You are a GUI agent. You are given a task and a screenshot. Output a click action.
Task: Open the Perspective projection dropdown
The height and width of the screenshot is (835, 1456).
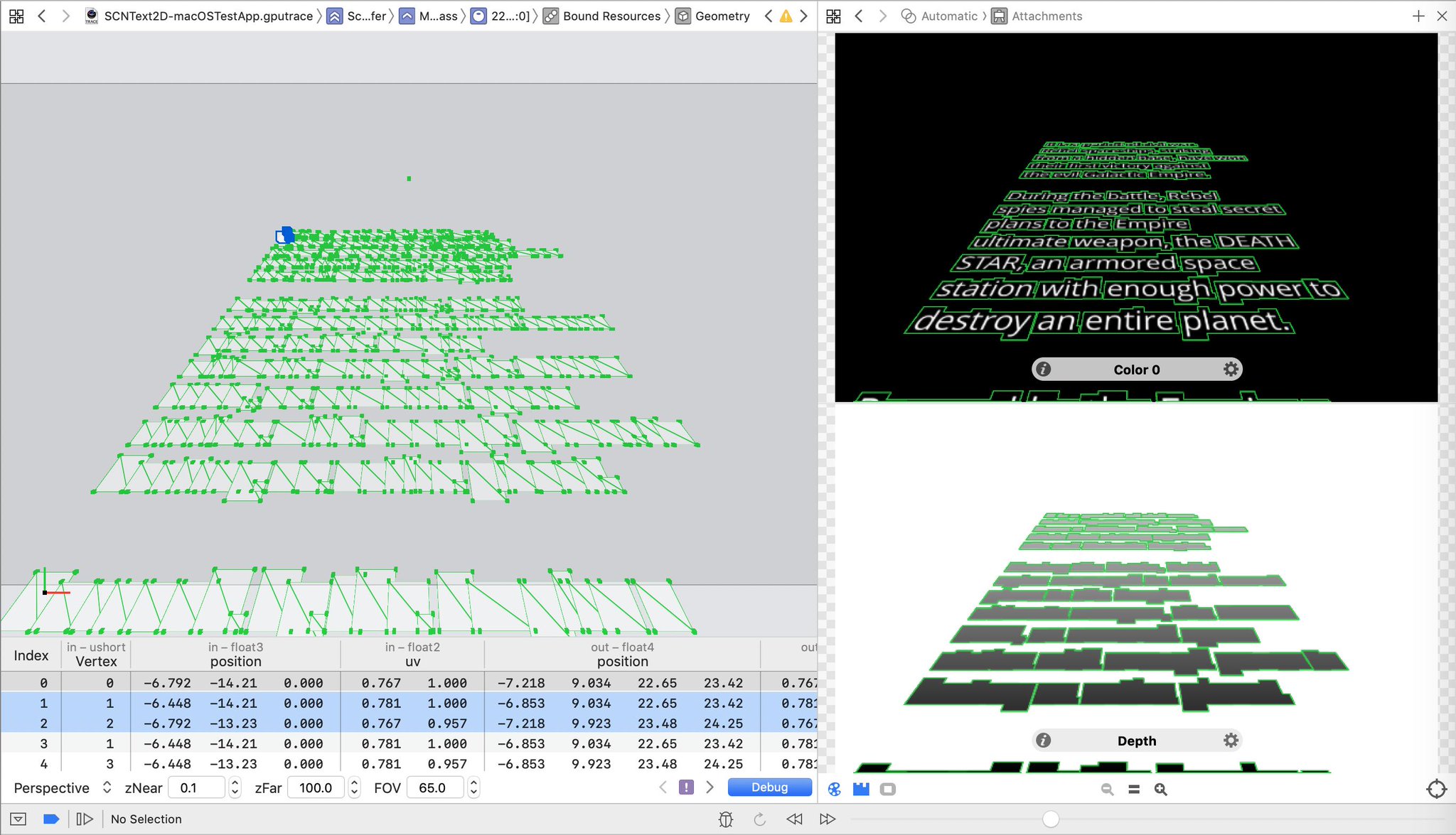63,787
